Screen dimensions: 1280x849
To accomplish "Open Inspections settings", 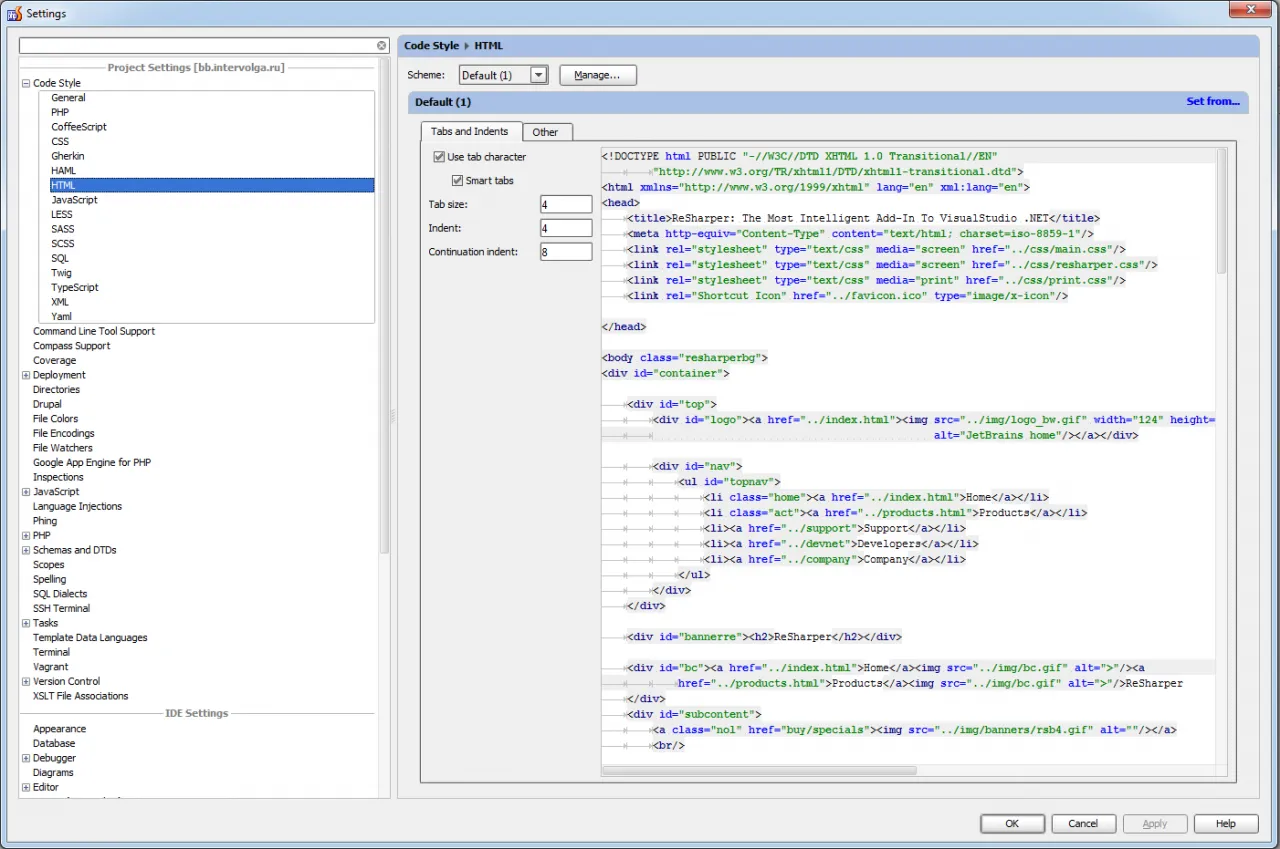I will tap(58, 477).
